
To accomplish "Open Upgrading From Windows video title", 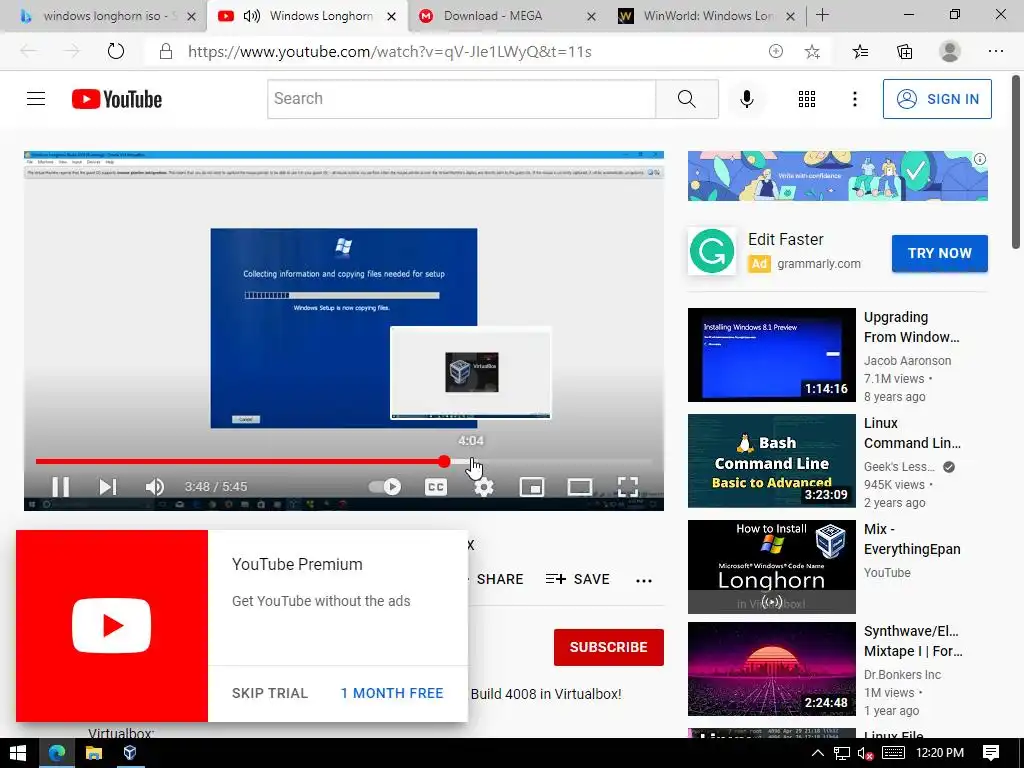I will pyautogui.click(x=912, y=327).
